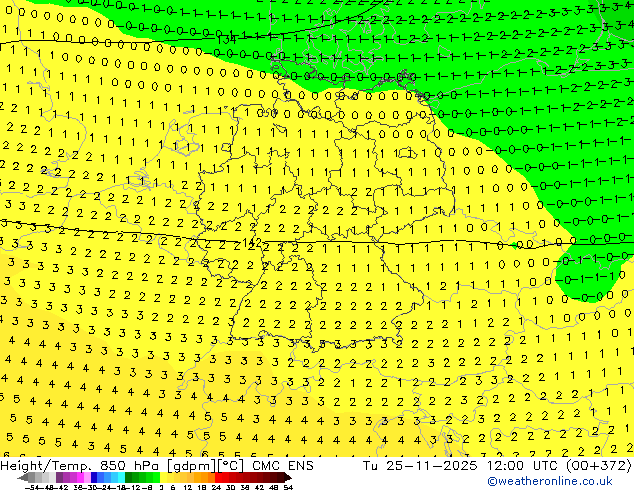Click the 142 contour line label
The height and width of the screenshot is (490, 634).
click(x=252, y=243)
